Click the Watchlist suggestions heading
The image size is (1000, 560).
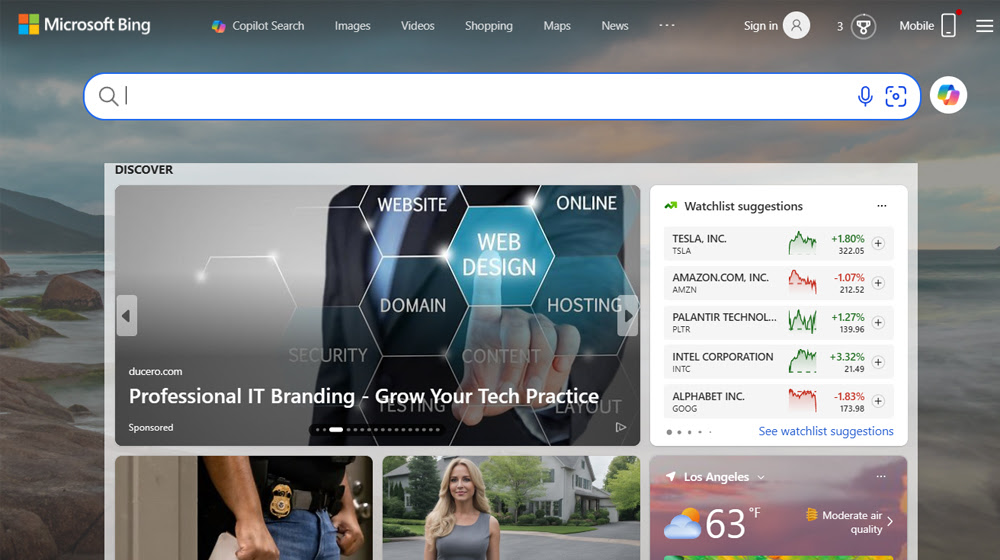[743, 206]
